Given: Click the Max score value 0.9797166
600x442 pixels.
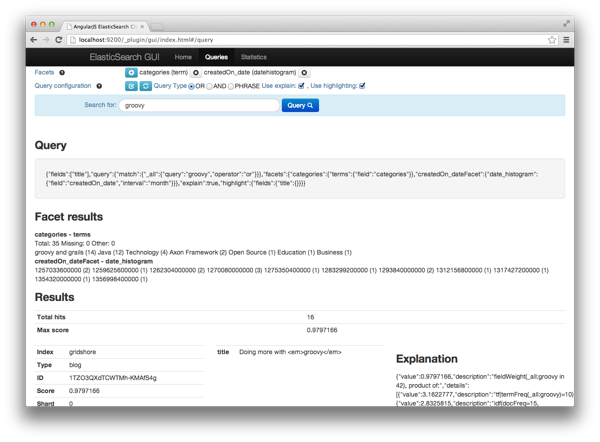Looking at the screenshot, I should coord(322,330).
